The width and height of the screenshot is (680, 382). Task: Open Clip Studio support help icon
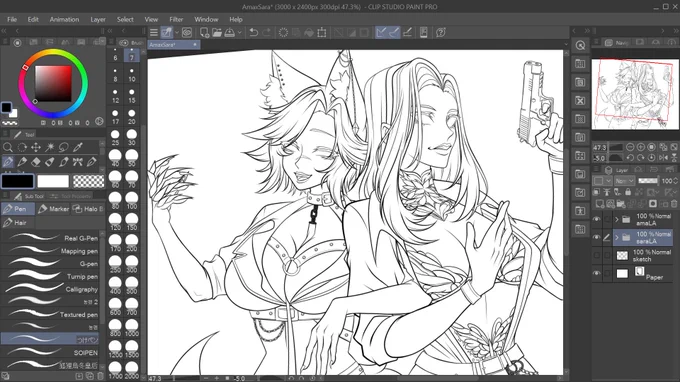tap(441, 33)
